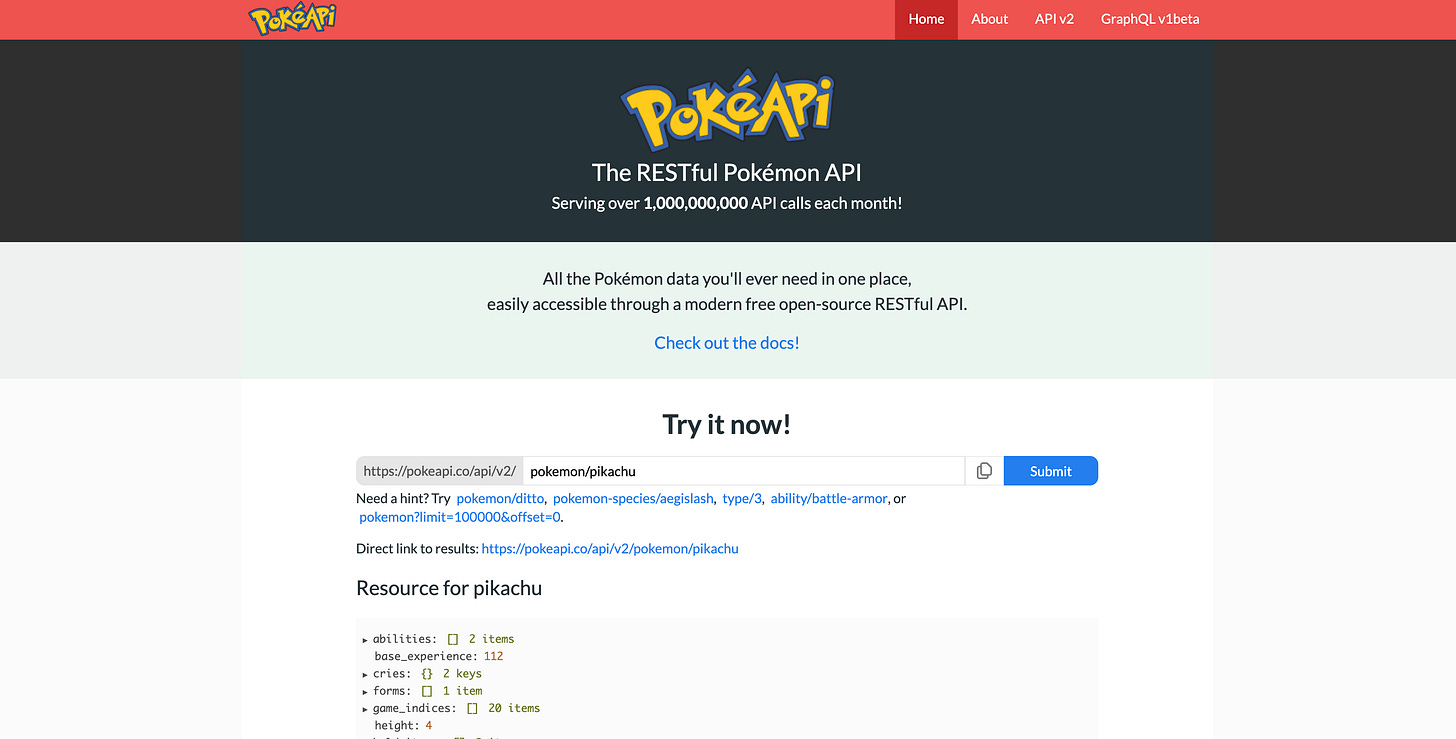Click the https://pokeapi.co/api/v2/ prefix label
This screenshot has width=1456, height=739.
tap(439, 471)
